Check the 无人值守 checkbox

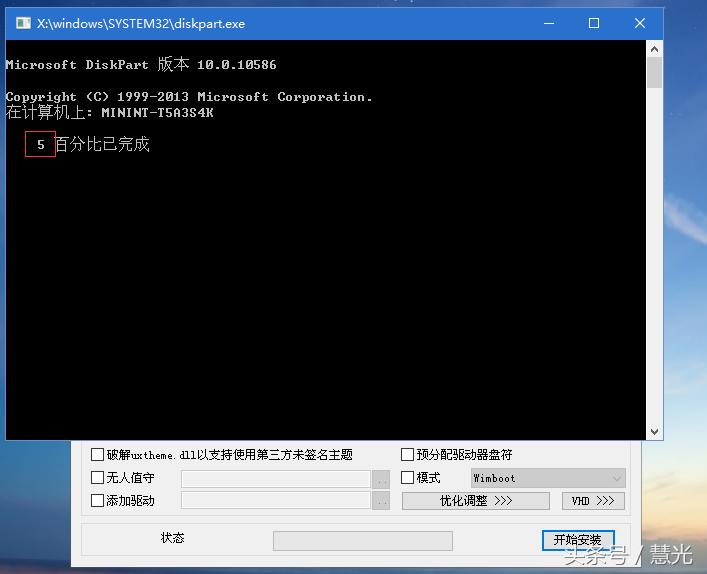[97, 478]
